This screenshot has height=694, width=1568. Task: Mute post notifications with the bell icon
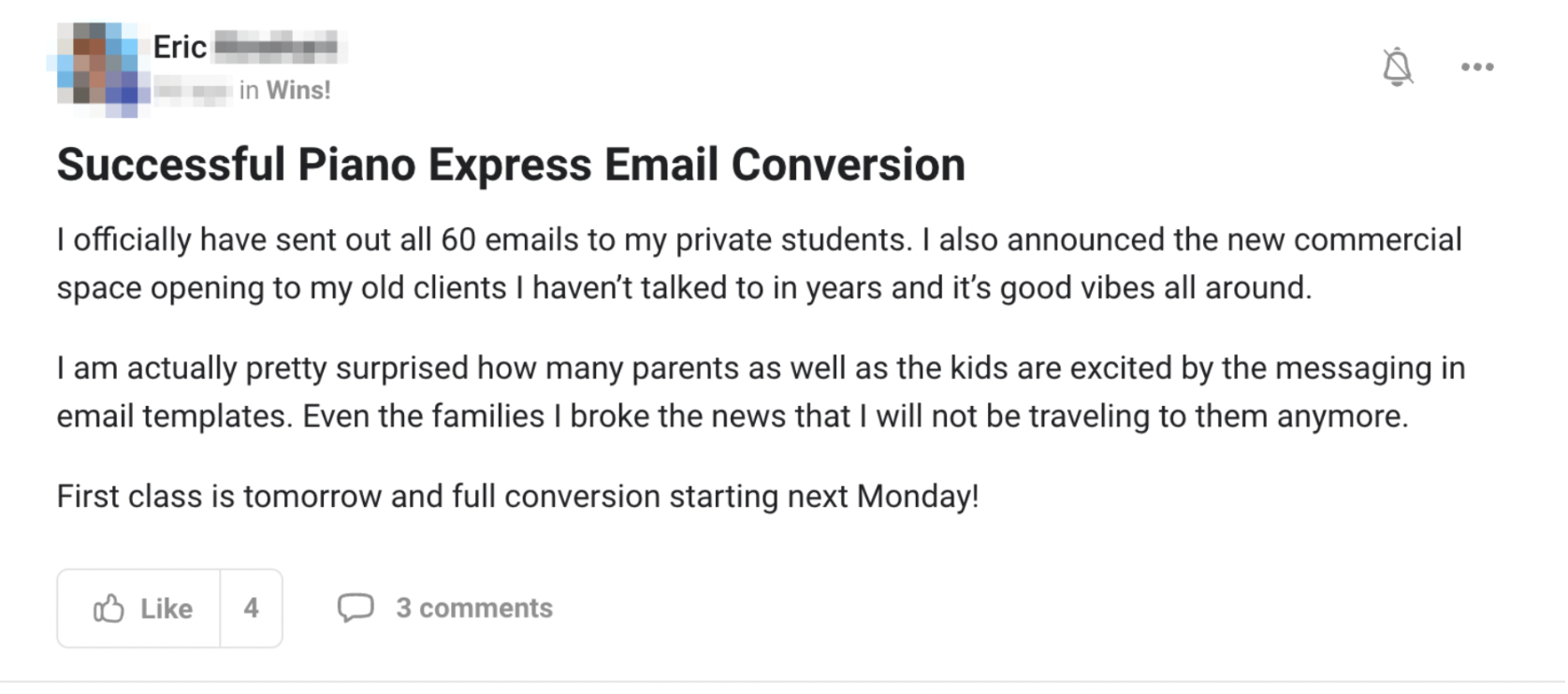(1397, 66)
